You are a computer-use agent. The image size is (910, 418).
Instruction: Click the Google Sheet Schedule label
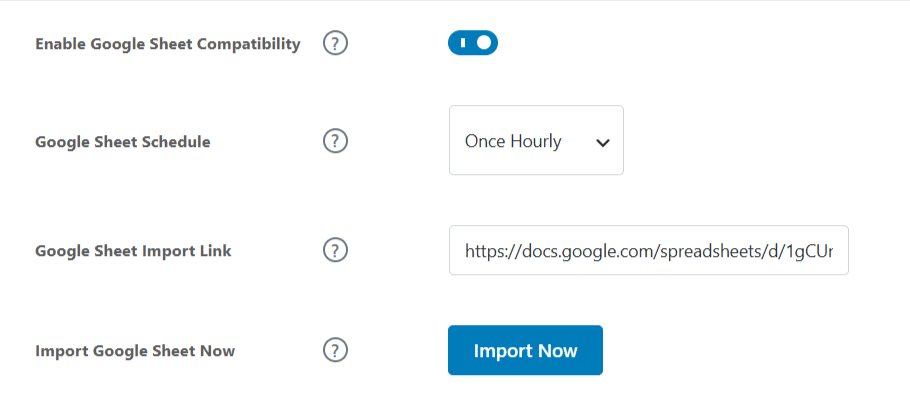pos(122,142)
